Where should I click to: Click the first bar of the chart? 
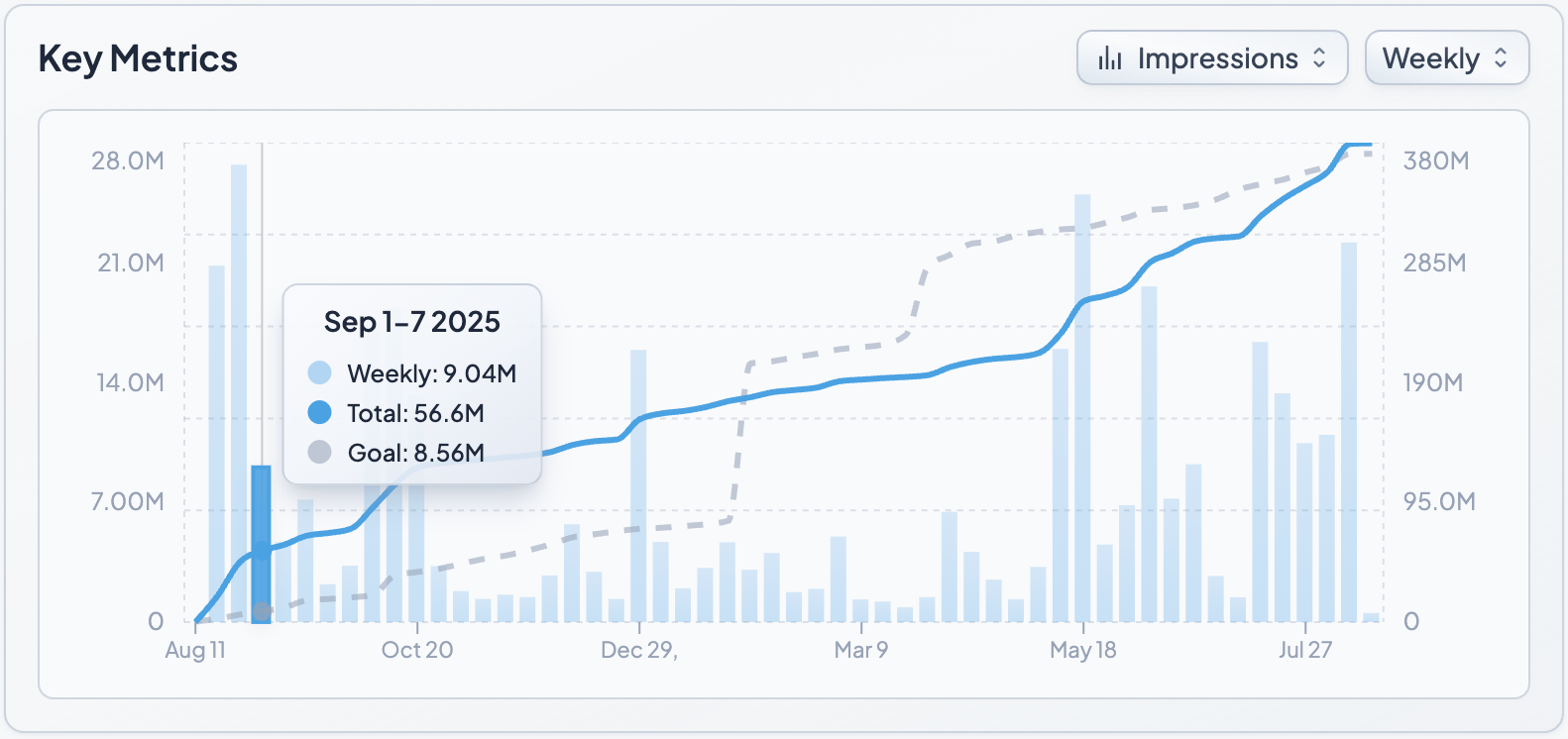(x=217, y=444)
